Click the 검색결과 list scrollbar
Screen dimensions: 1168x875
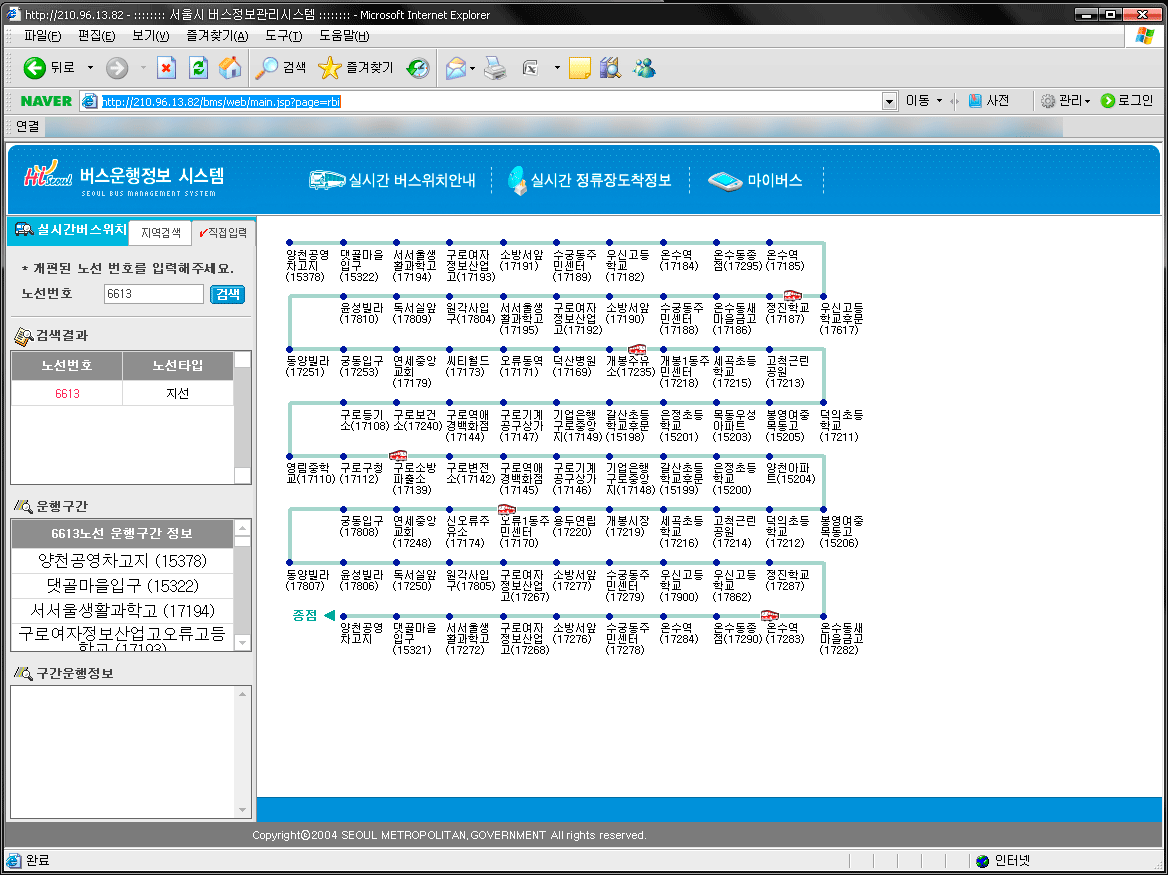(242, 418)
